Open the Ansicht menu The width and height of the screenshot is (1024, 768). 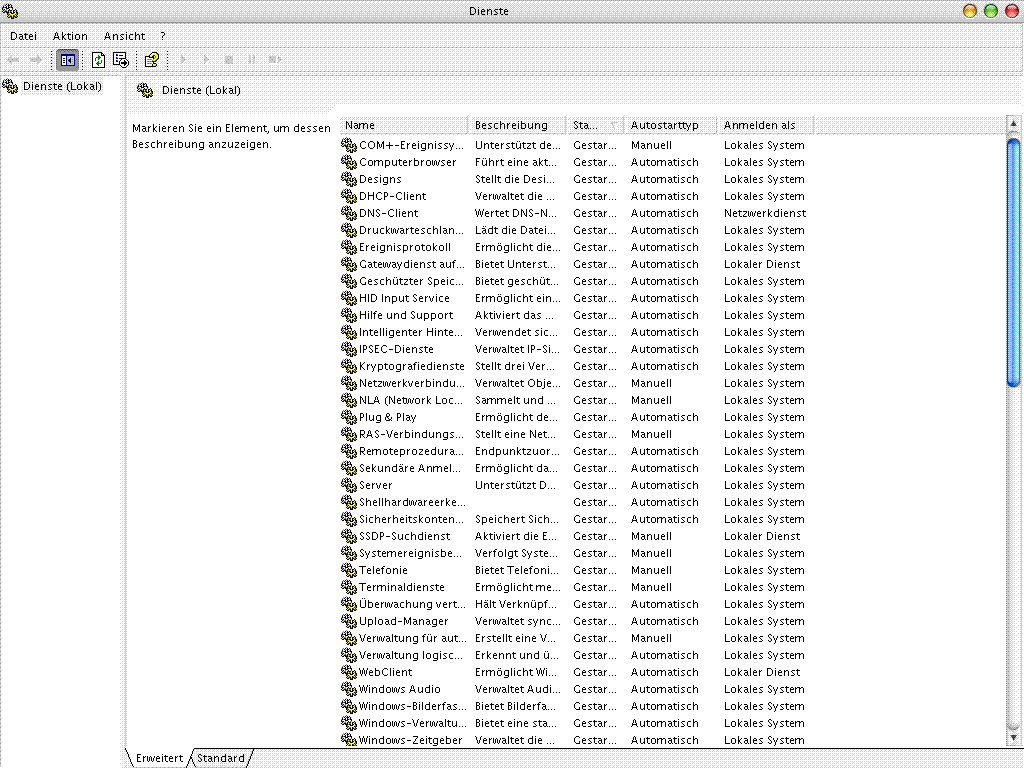pyautogui.click(x=124, y=36)
